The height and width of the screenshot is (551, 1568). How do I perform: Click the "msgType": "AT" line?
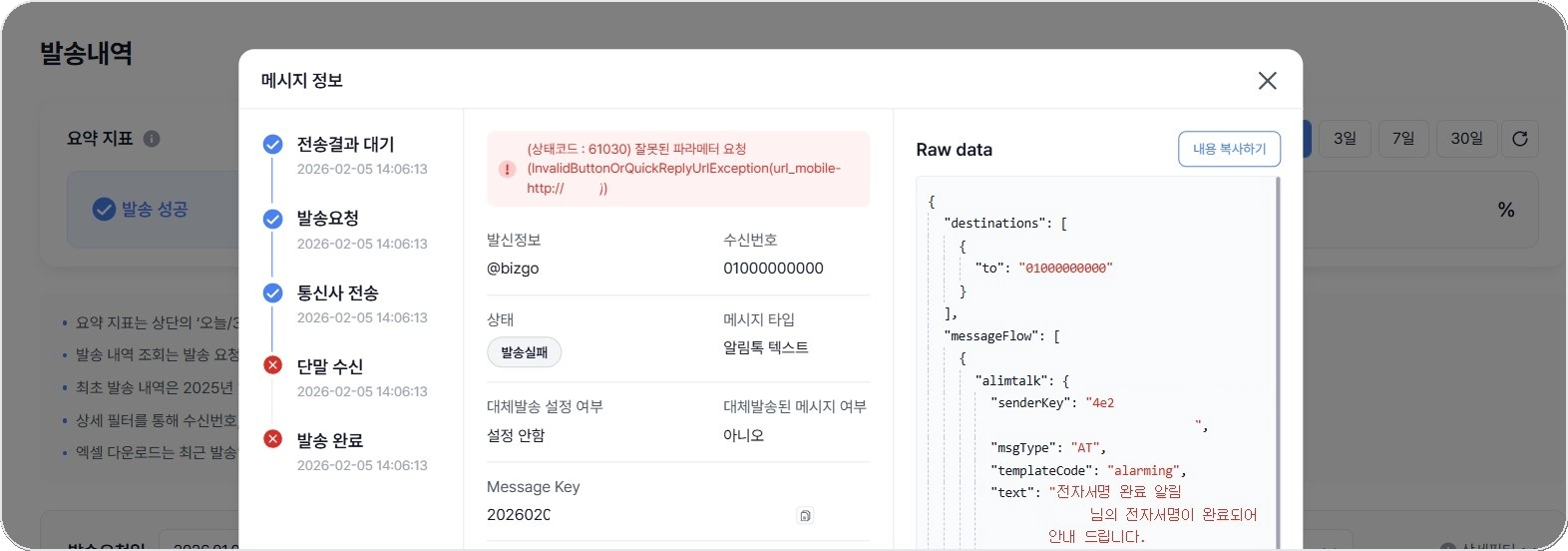pos(1048,448)
